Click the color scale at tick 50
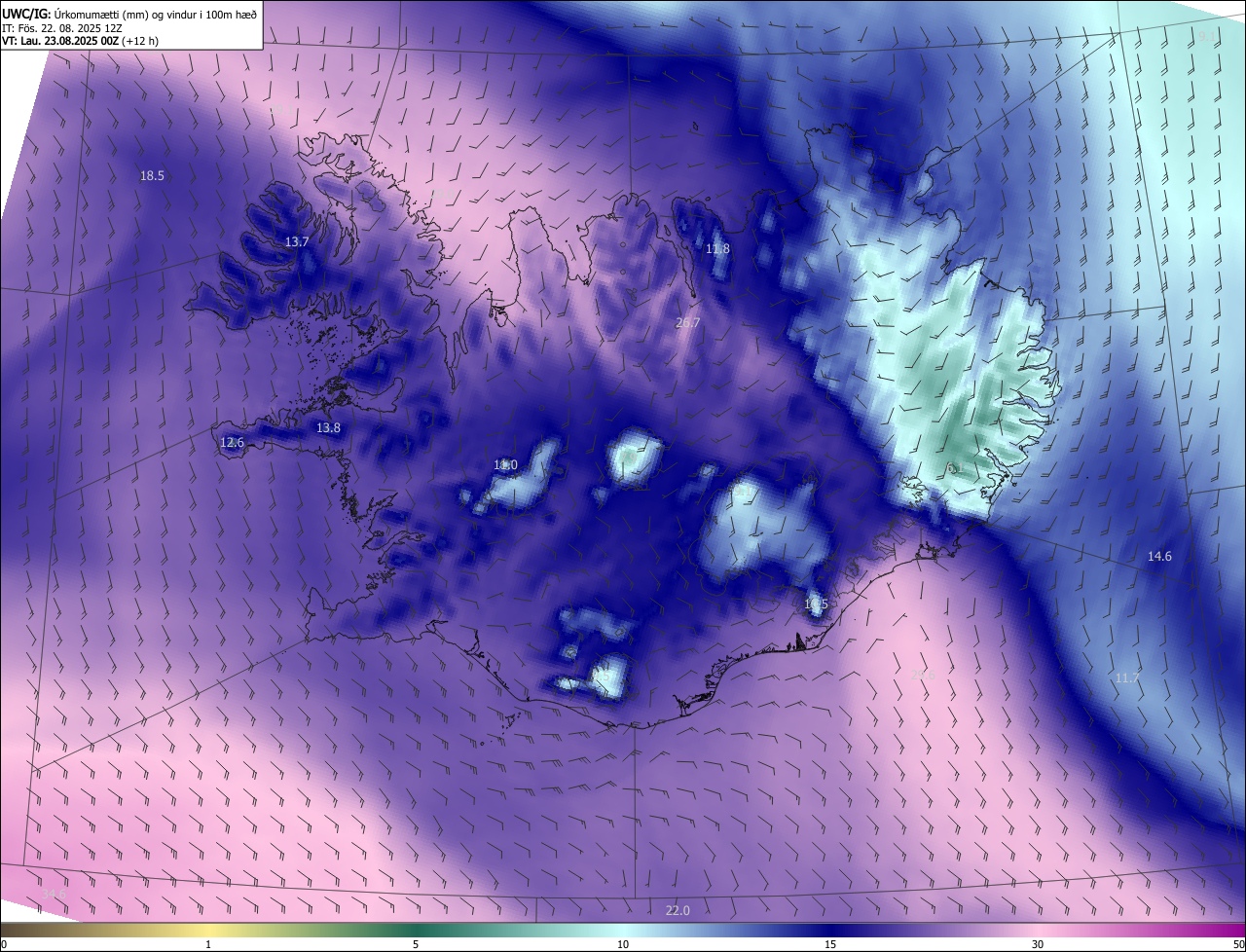Screen dimensions: 1246x952 coord(1238,944)
